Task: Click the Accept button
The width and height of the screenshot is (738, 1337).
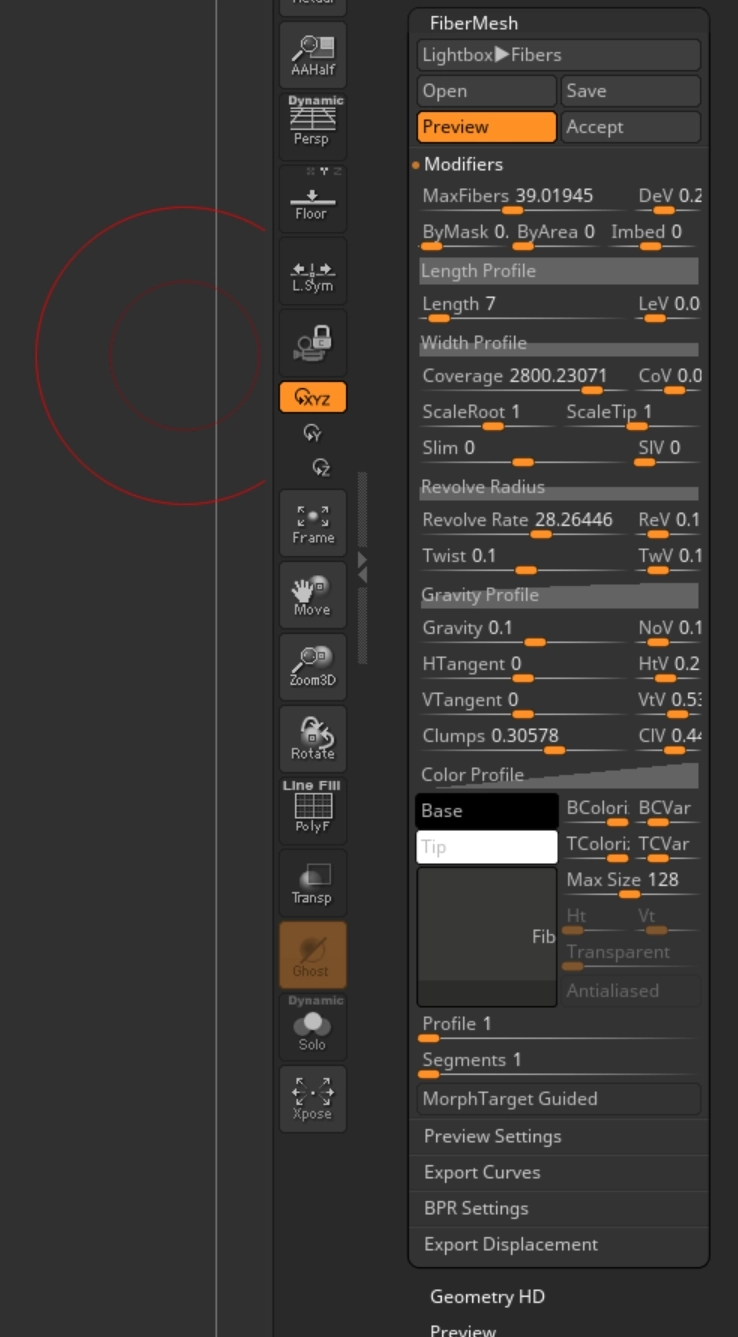Action: (x=630, y=127)
